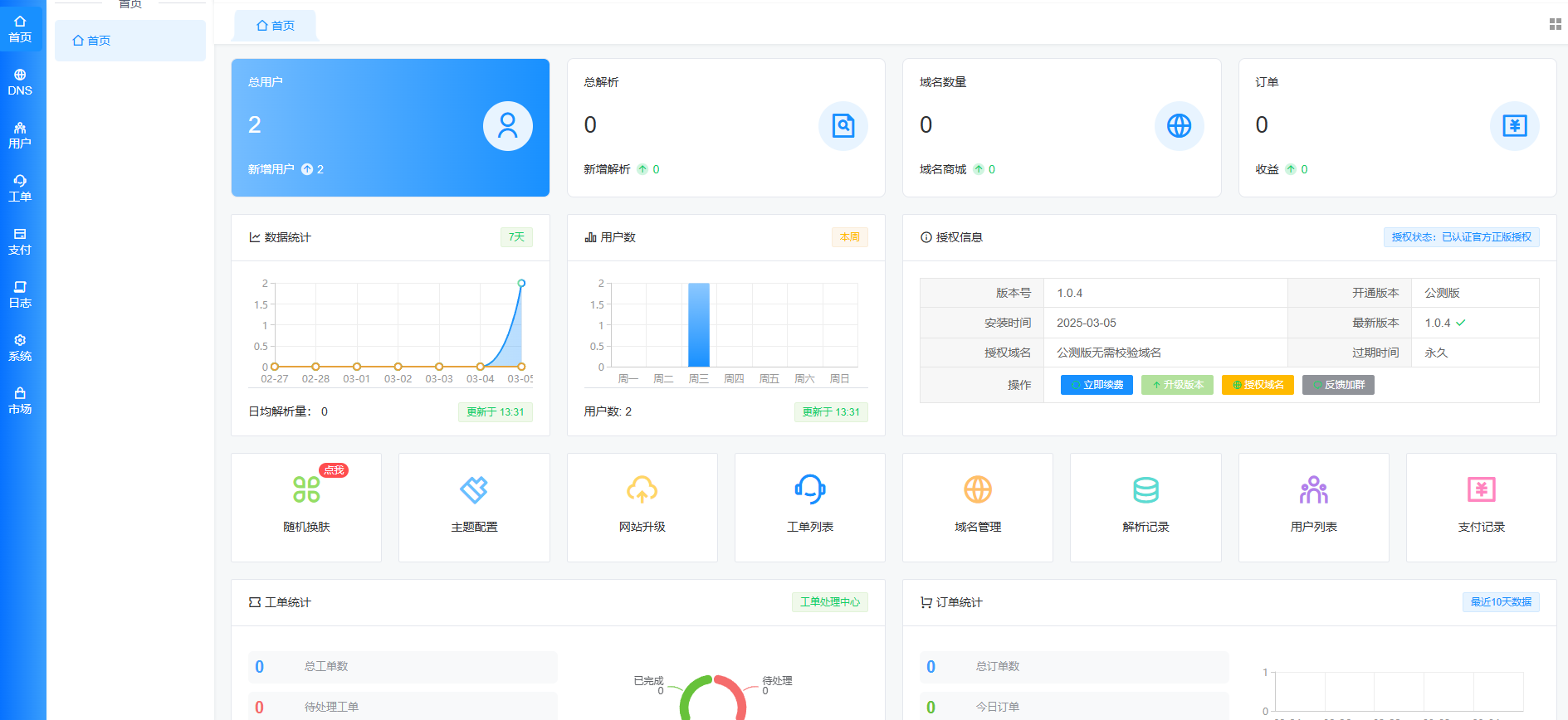The width and height of the screenshot is (1568, 720).
Task: Open 解析记录 database tile
Action: (x=1145, y=508)
